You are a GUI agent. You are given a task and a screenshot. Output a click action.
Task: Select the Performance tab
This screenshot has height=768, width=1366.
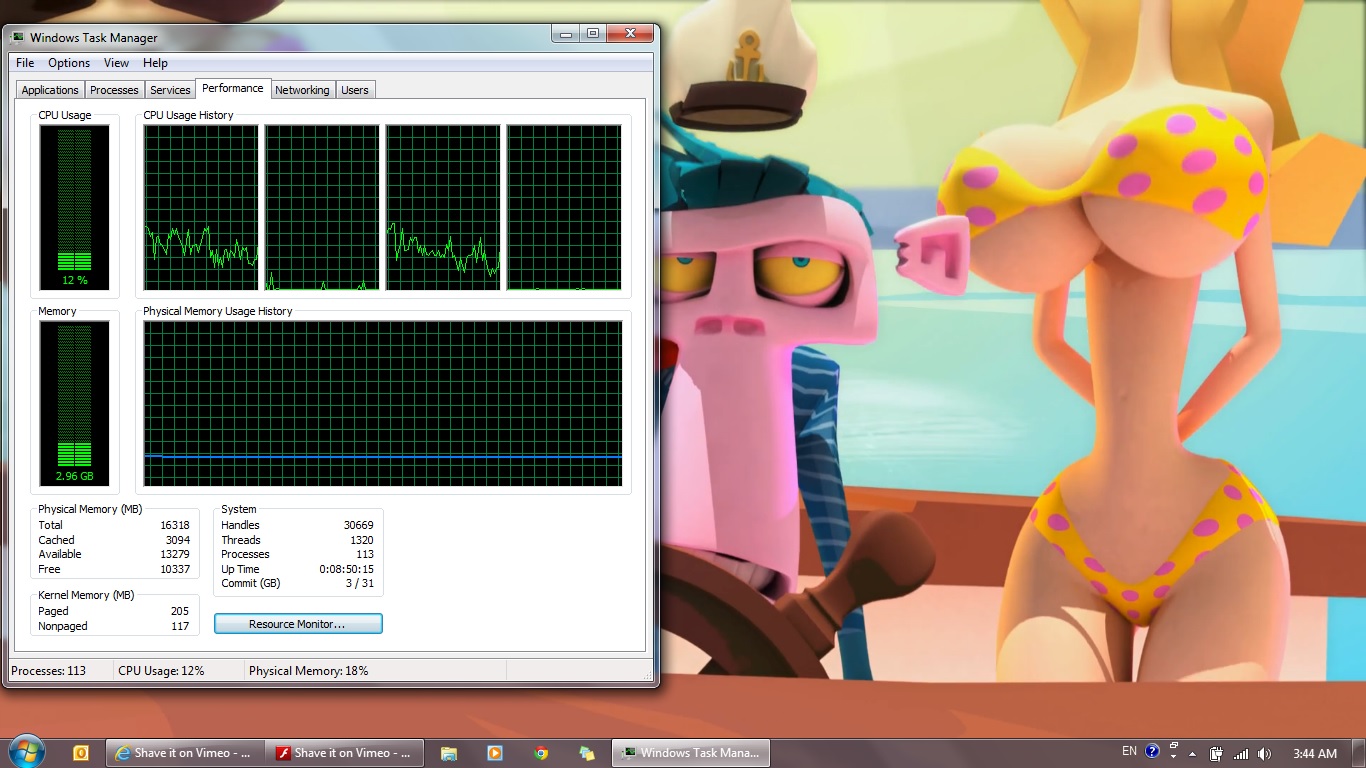(x=233, y=88)
